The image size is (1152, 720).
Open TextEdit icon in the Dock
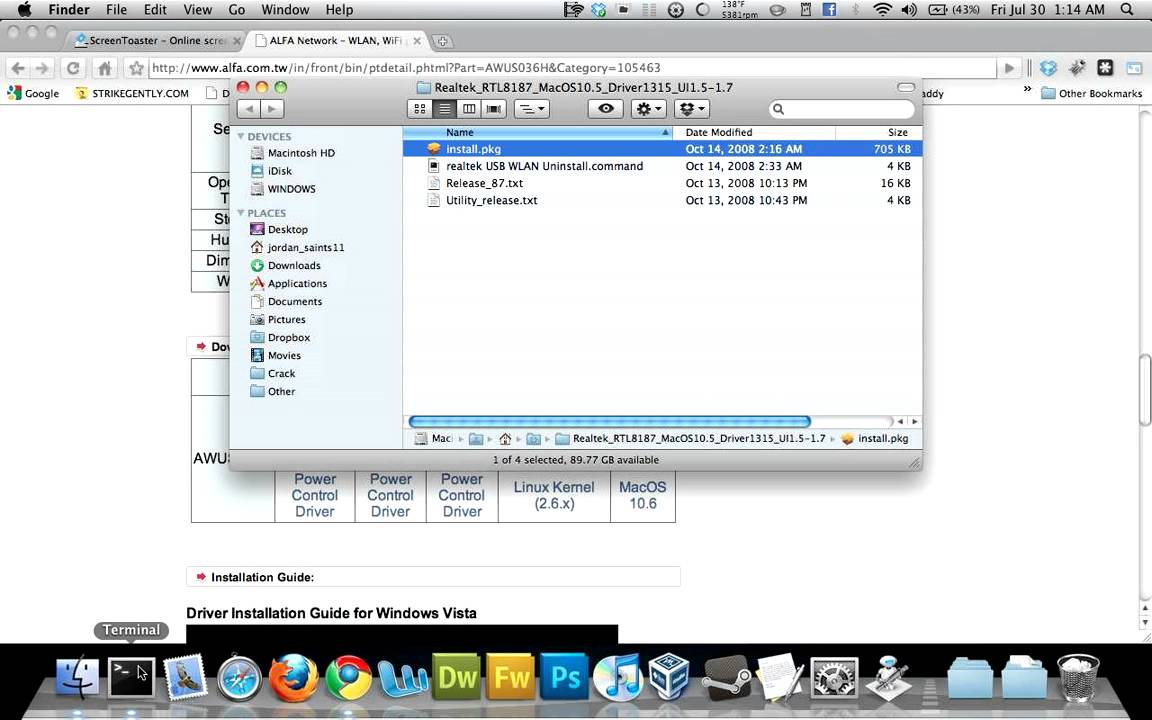(780, 677)
